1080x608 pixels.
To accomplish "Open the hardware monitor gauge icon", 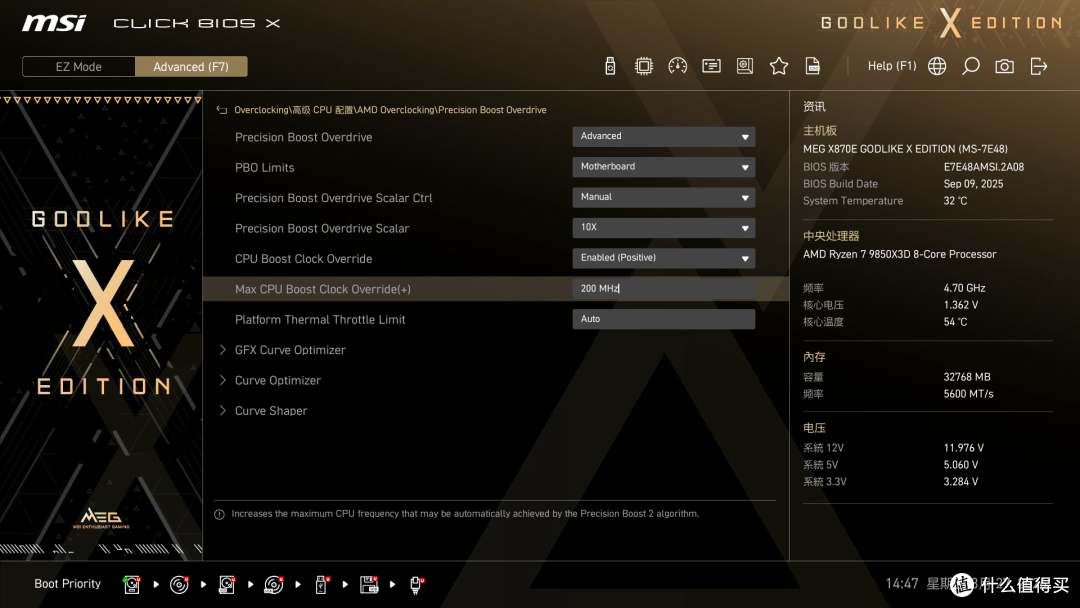I will pyautogui.click(x=678, y=66).
